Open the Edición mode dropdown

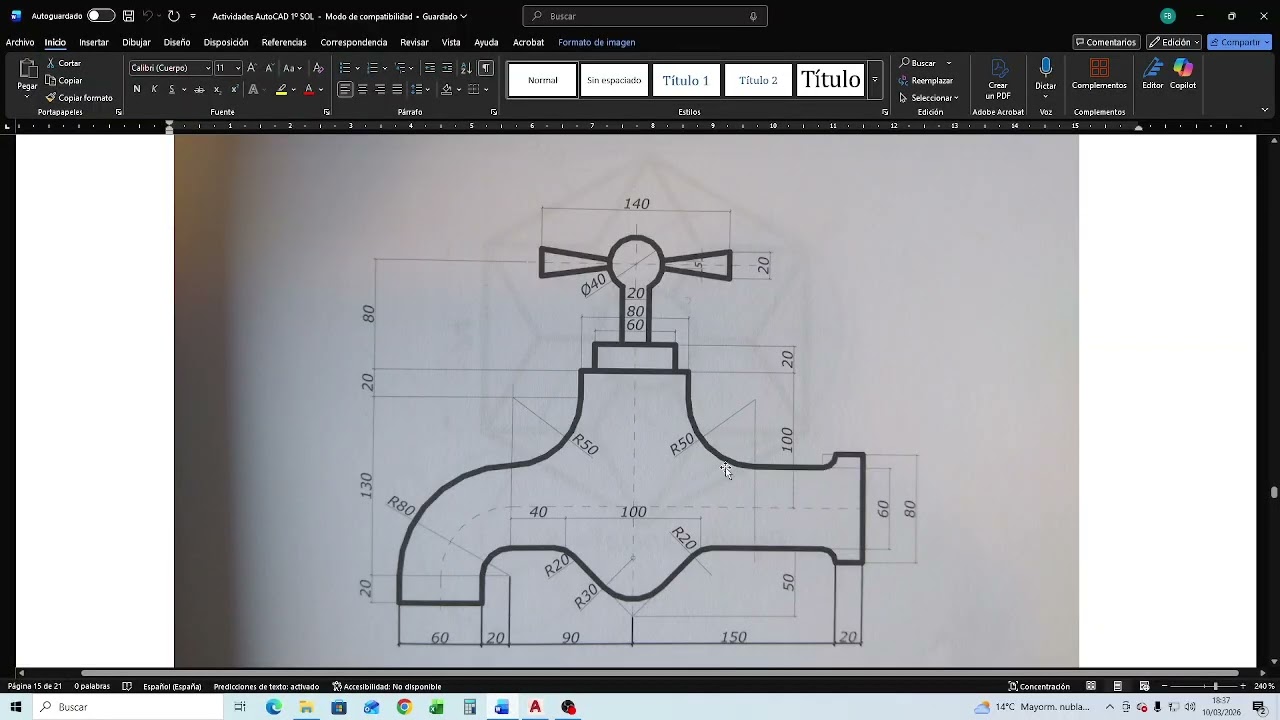[x=1174, y=42]
